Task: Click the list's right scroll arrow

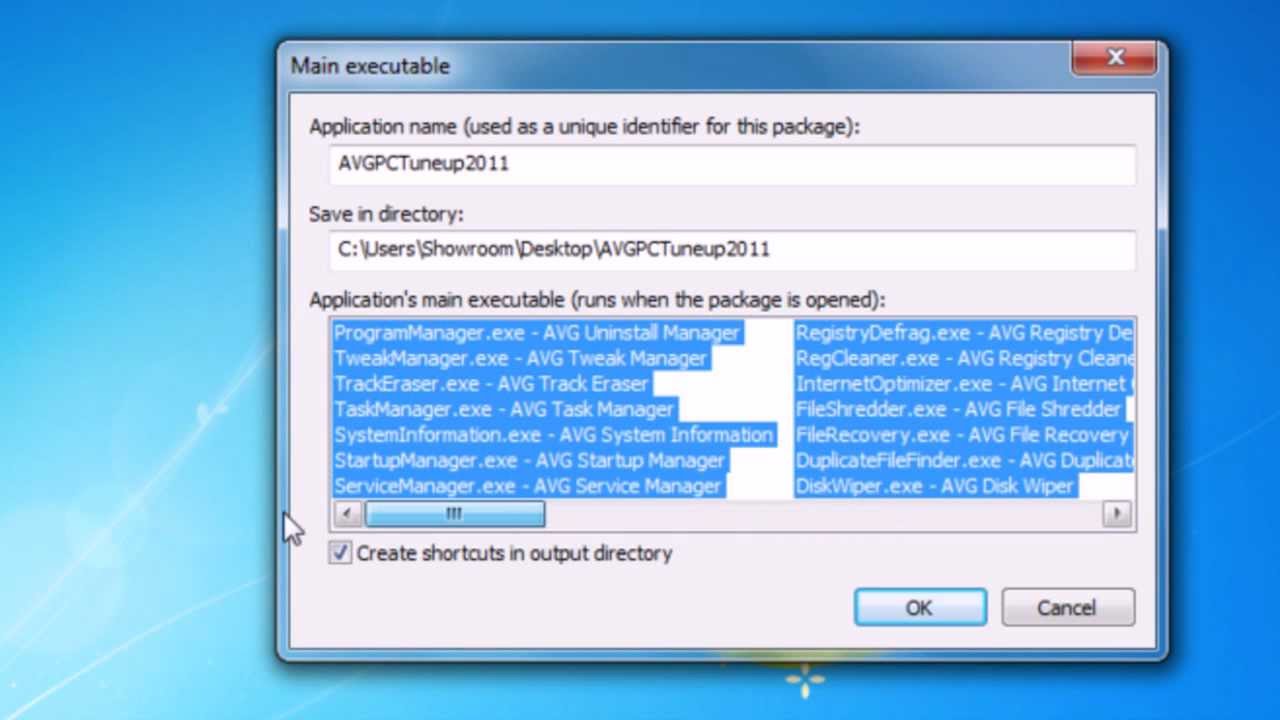Action: click(x=1116, y=514)
